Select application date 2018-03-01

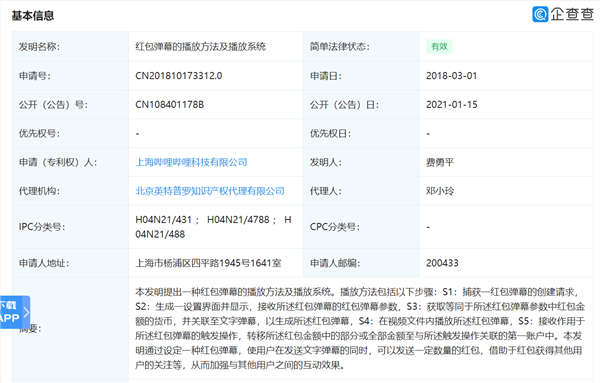pos(452,76)
